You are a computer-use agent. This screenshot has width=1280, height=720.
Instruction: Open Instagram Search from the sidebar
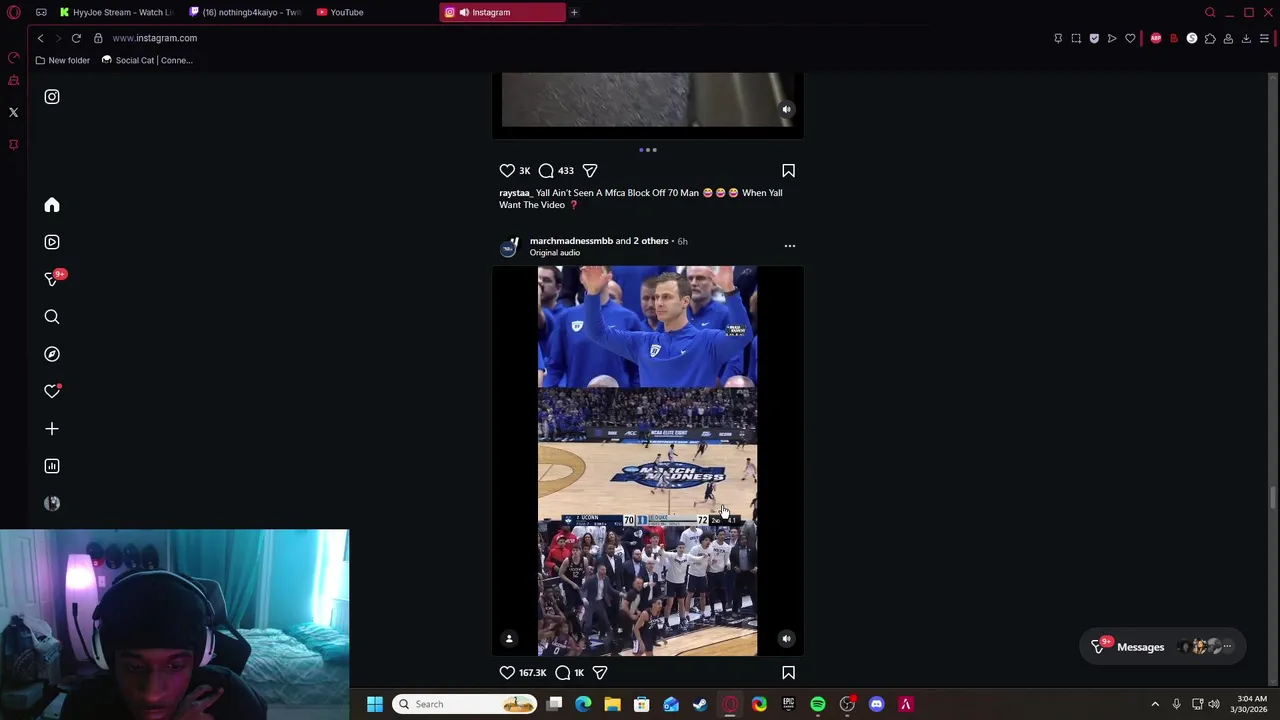click(x=52, y=317)
